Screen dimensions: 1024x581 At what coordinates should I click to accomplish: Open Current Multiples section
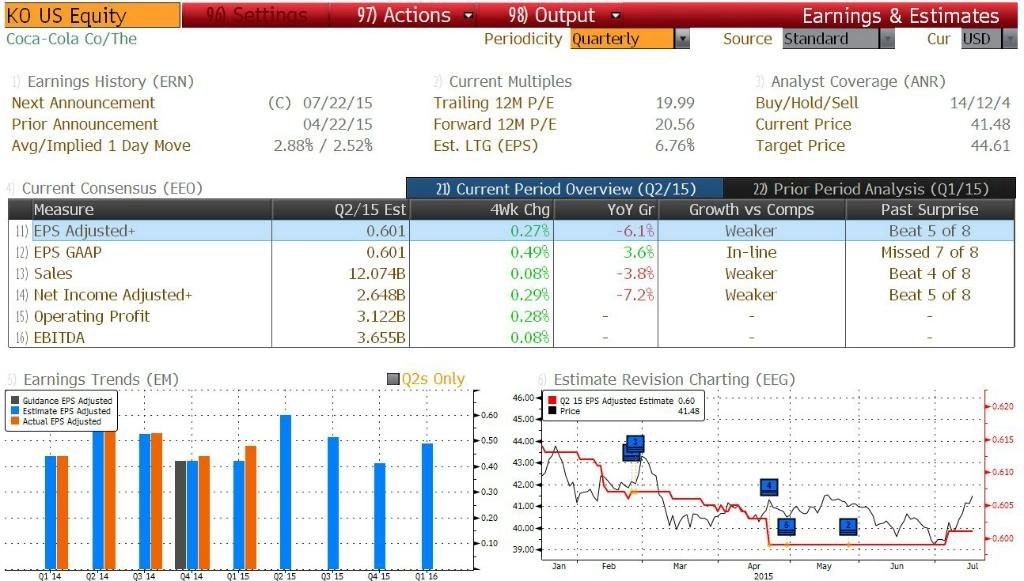coord(510,82)
